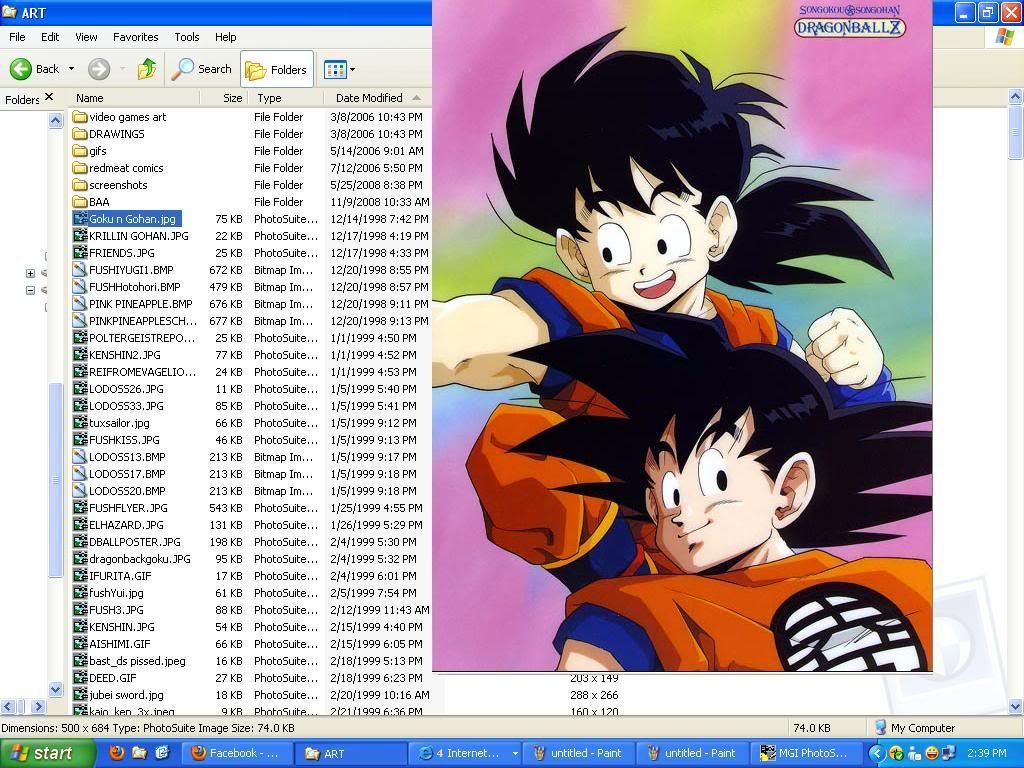Click the greyed Forward arrow button

[99, 69]
